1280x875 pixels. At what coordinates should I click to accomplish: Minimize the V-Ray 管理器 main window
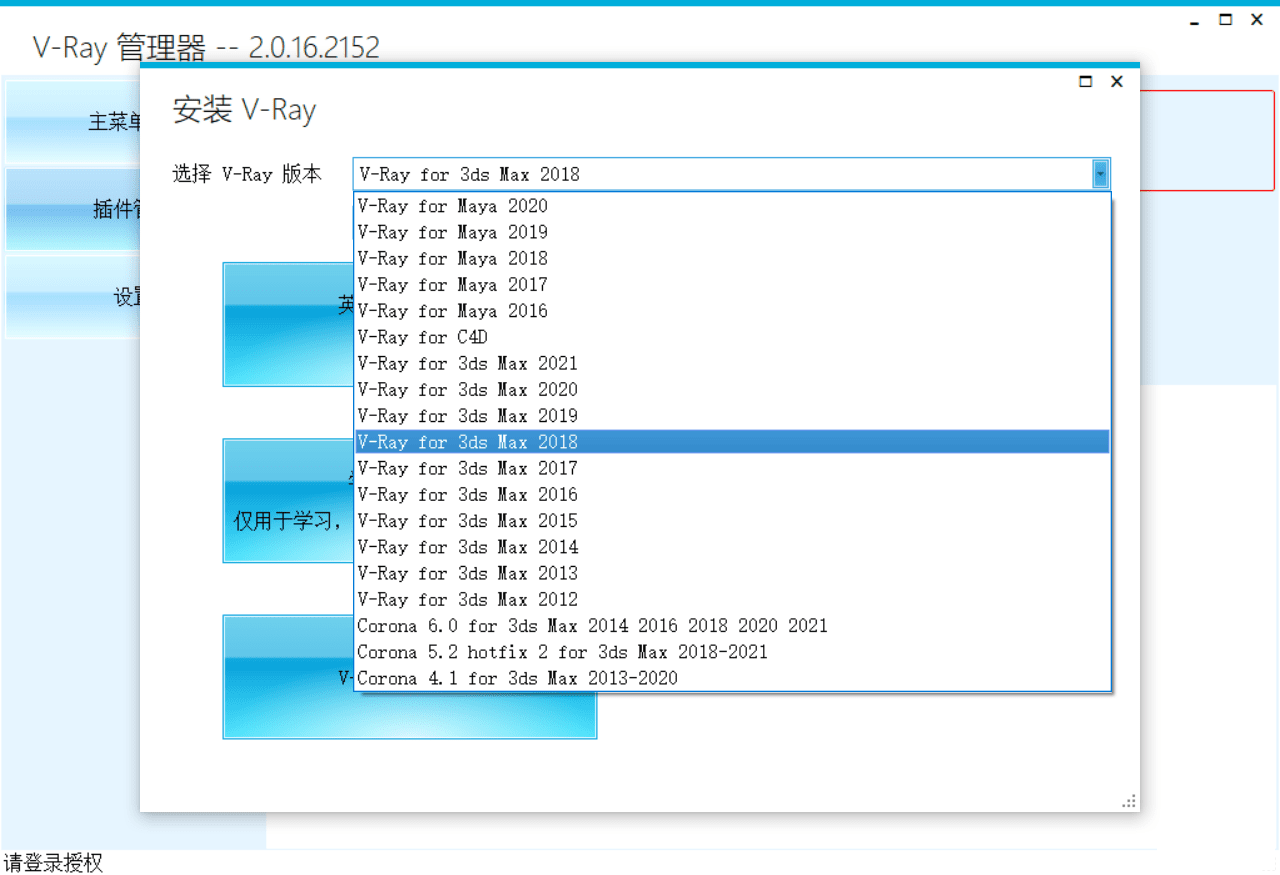1195,21
